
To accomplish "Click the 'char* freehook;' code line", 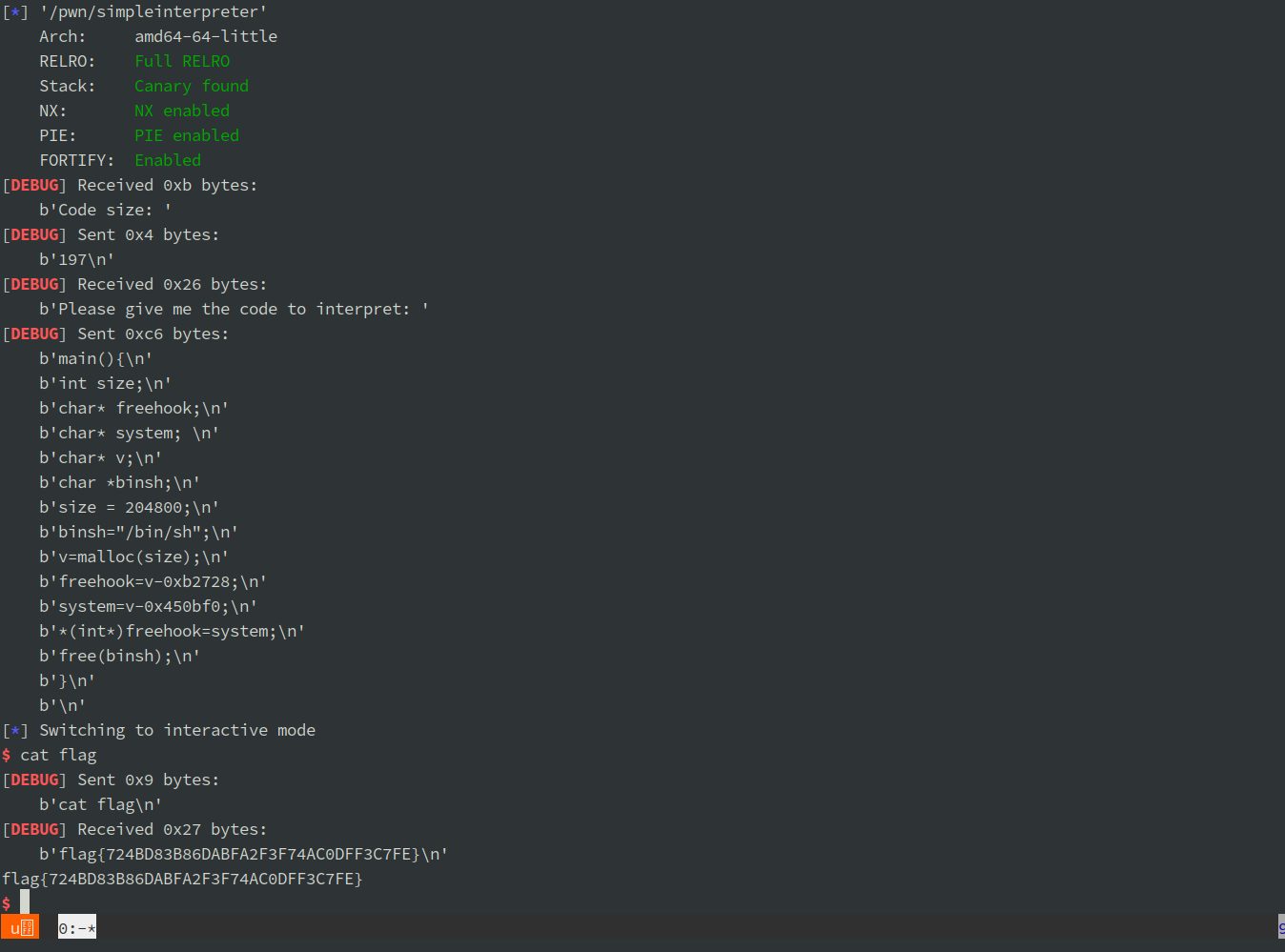I will 134,408.
